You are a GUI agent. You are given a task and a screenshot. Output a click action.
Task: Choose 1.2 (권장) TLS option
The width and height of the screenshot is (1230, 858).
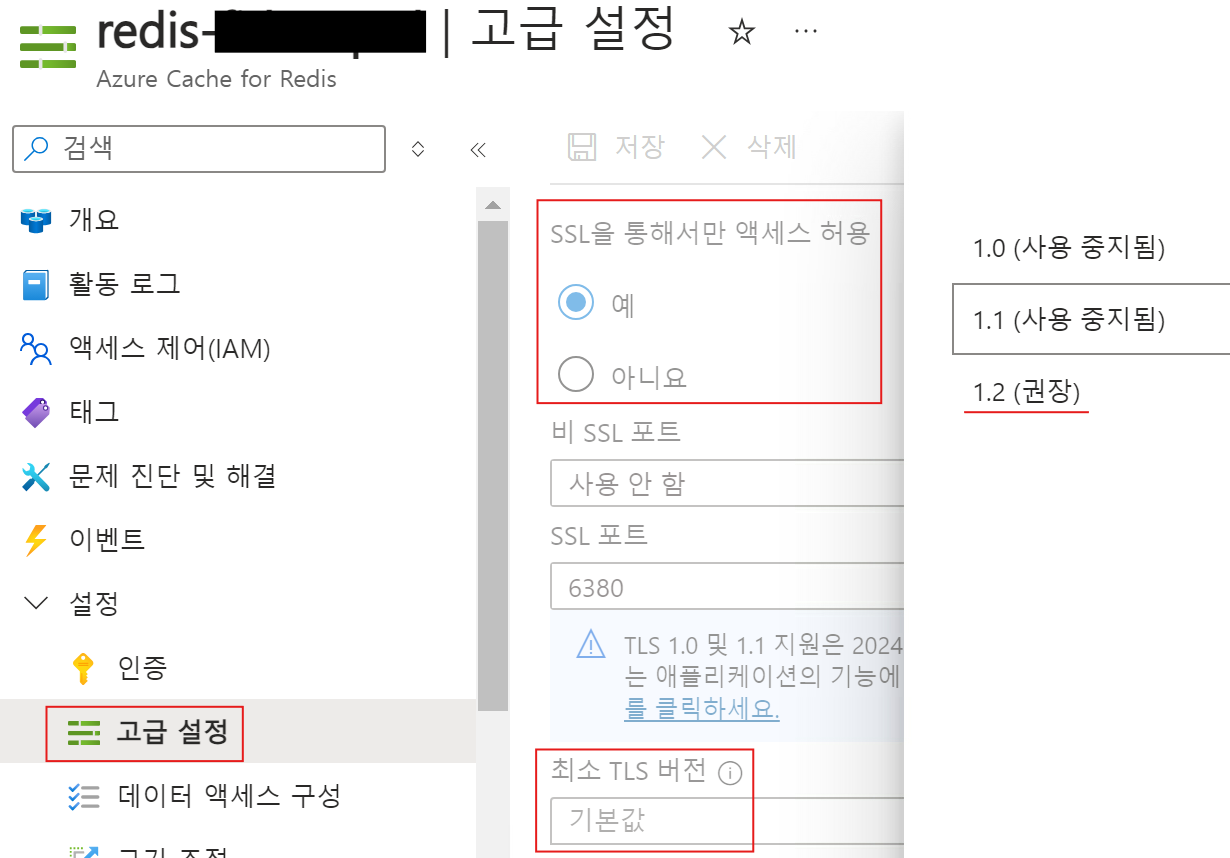[1027, 392]
